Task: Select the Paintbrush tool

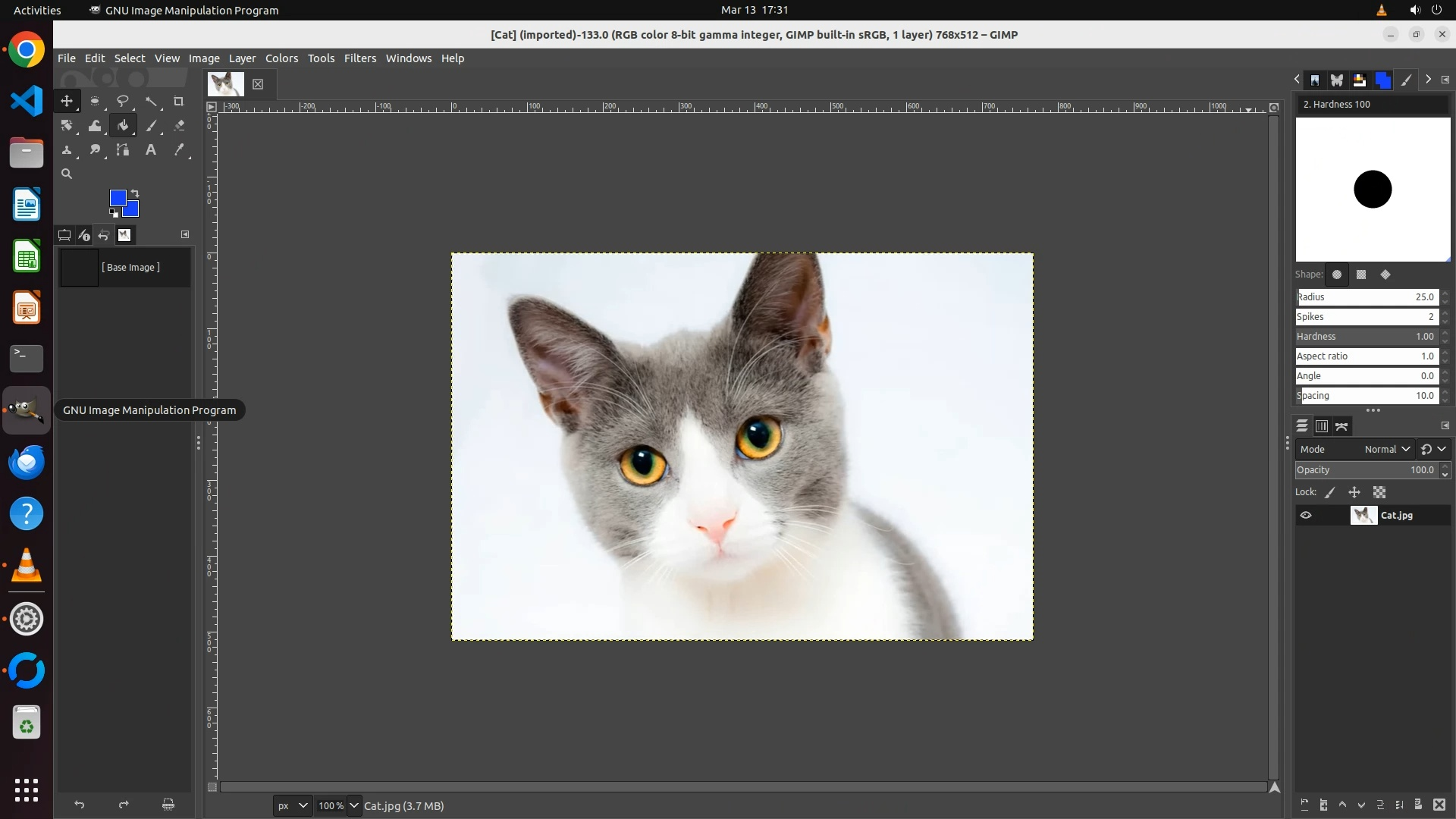Action: [x=151, y=126]
